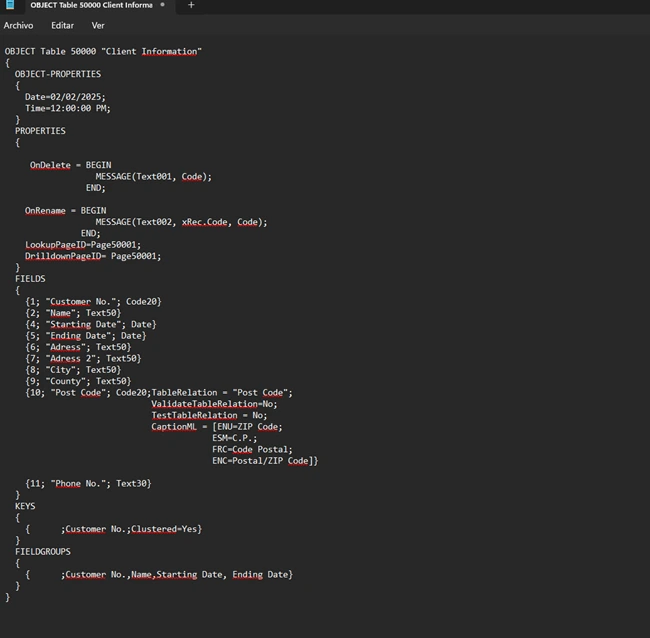Click the field 2 "Name" Text50 line
This screenshot has height=638, width=650.
tap(73, 313)
